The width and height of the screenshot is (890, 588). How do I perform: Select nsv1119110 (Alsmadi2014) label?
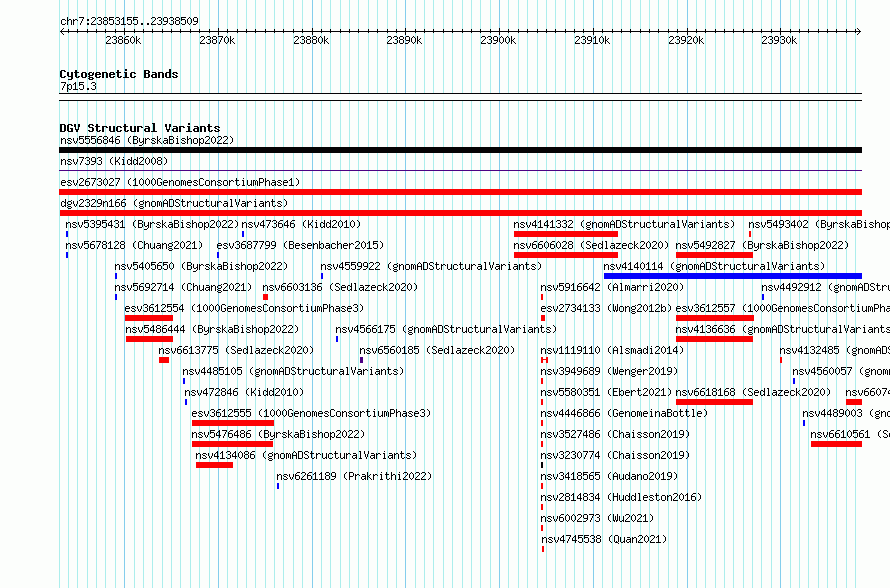[612, 350]
